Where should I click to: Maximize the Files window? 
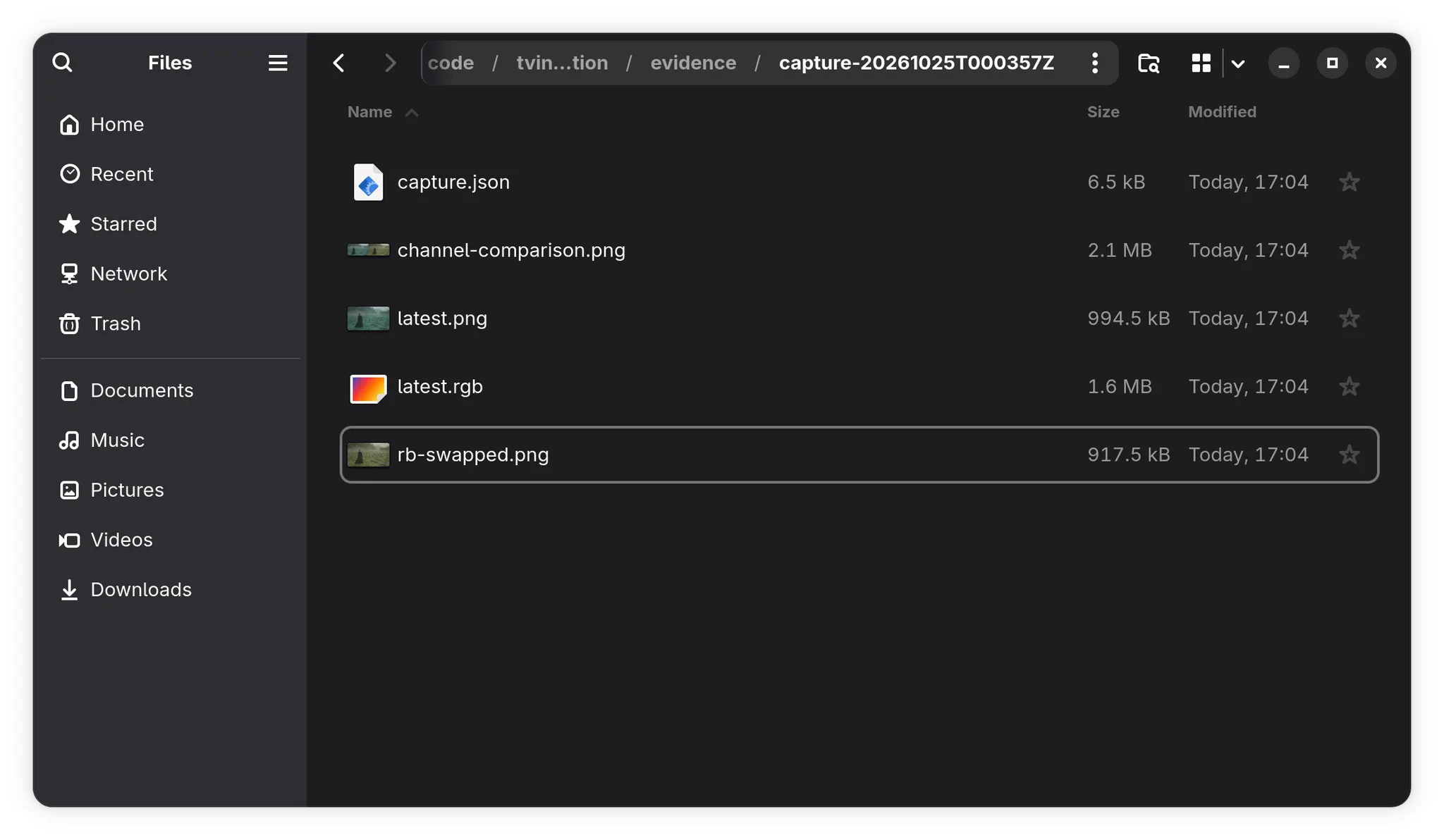pyautogui.click(x=1332, y=63)
